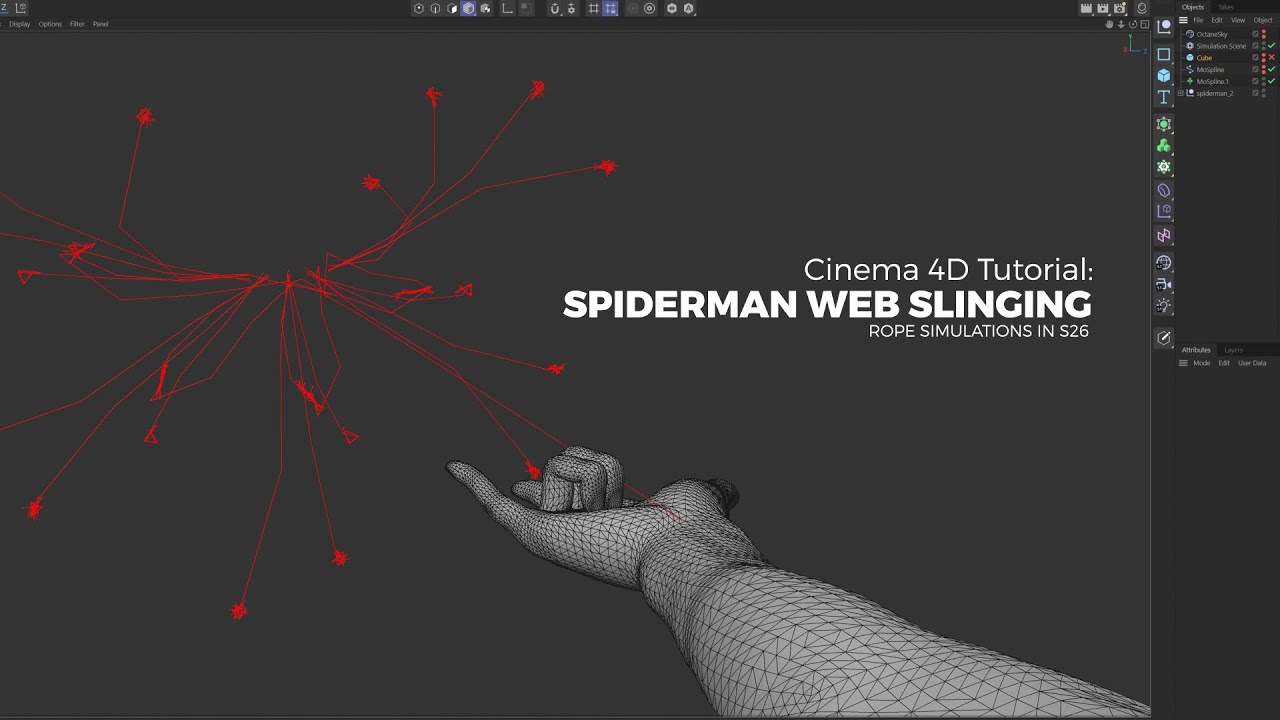Open the snap settings gear icon

pyautogui.click(x=571, y=8)
